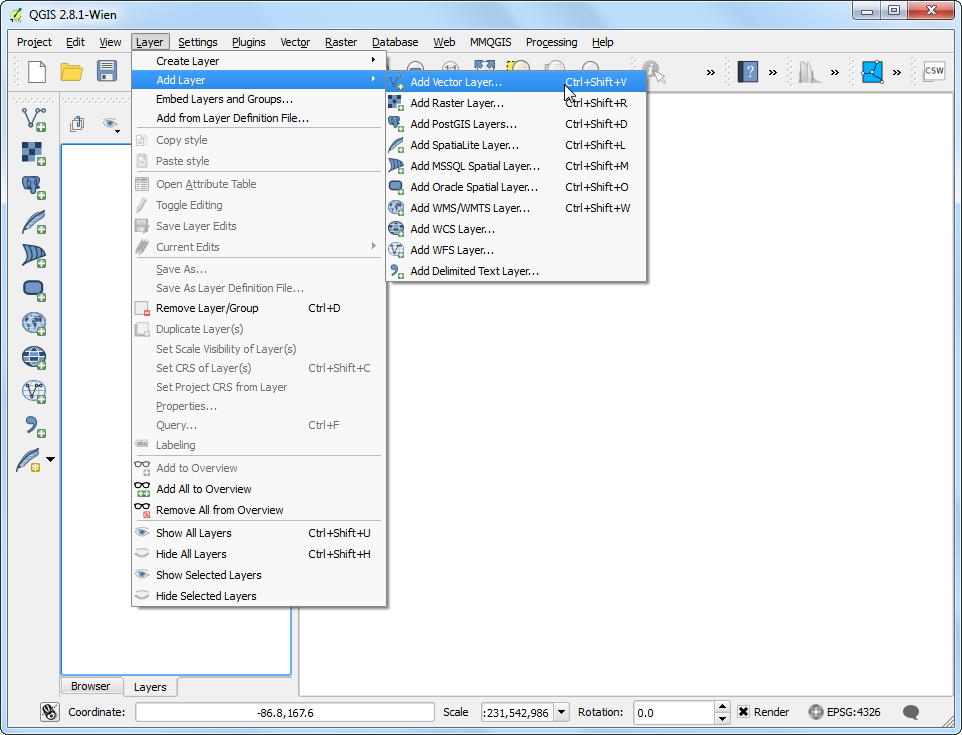Click the blue node-network toolbar icon

[x=872, y=72]
